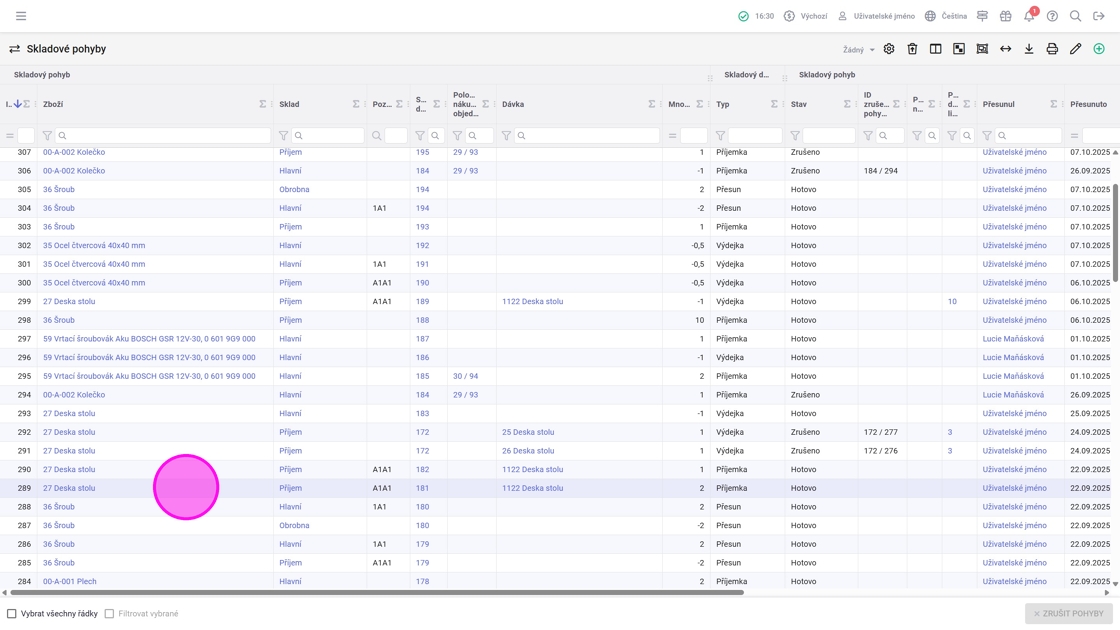The image size is (1120, 630).
Task: Open the table settings gear icon
Action: click(889, 49)
